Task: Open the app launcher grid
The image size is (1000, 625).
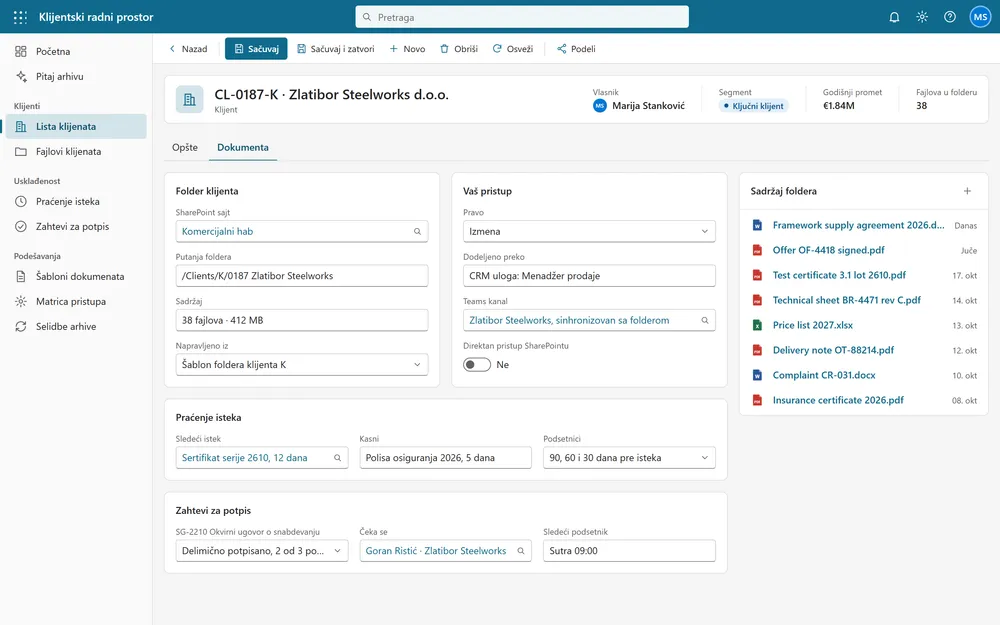Action: coord(20,17)
